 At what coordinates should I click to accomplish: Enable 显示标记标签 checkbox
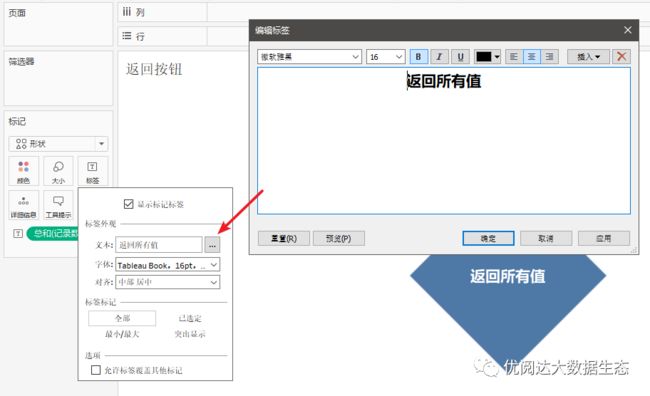(x=129, y=204)
